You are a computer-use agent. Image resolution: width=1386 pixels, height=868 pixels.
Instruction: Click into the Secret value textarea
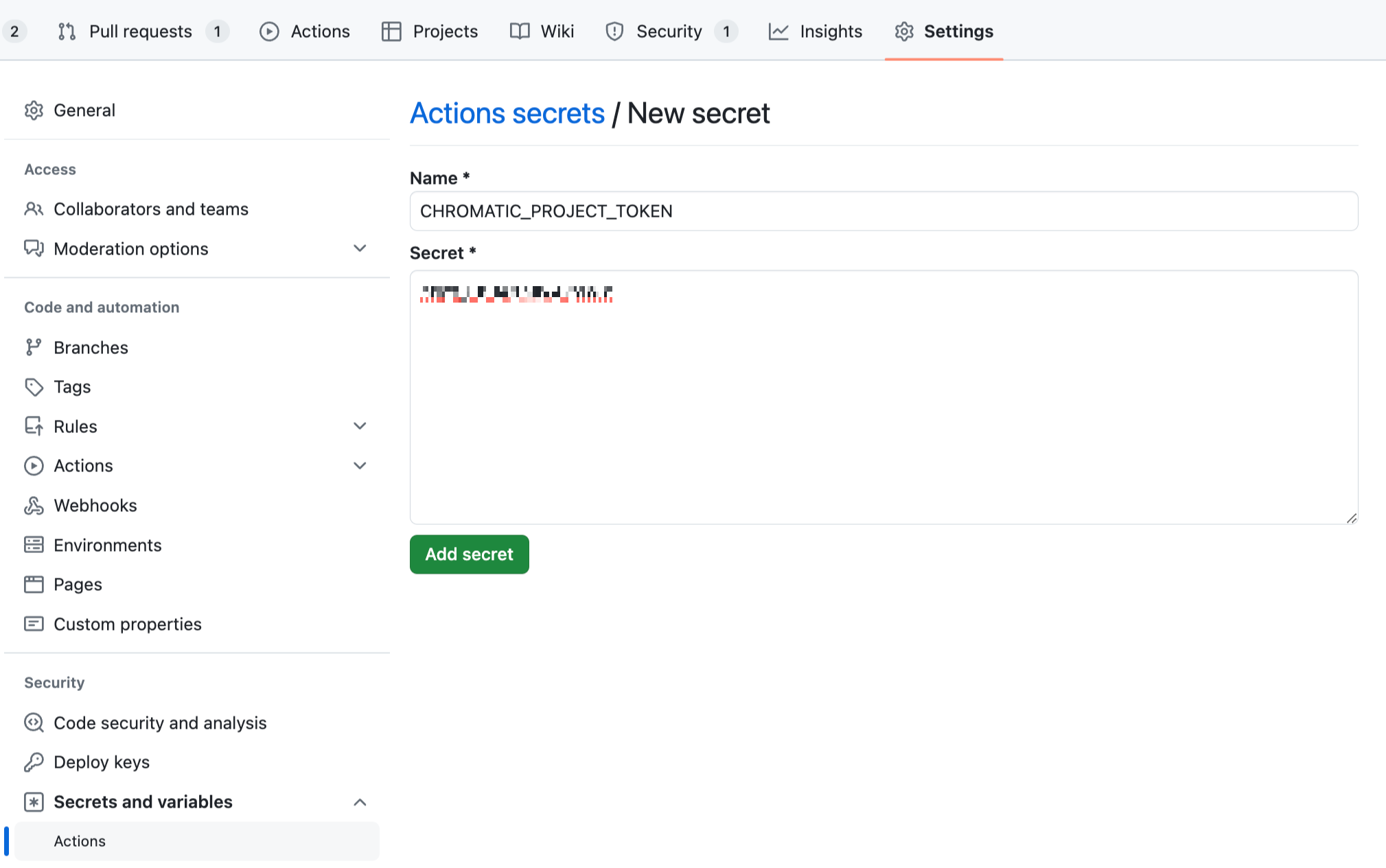coord(883,397)
